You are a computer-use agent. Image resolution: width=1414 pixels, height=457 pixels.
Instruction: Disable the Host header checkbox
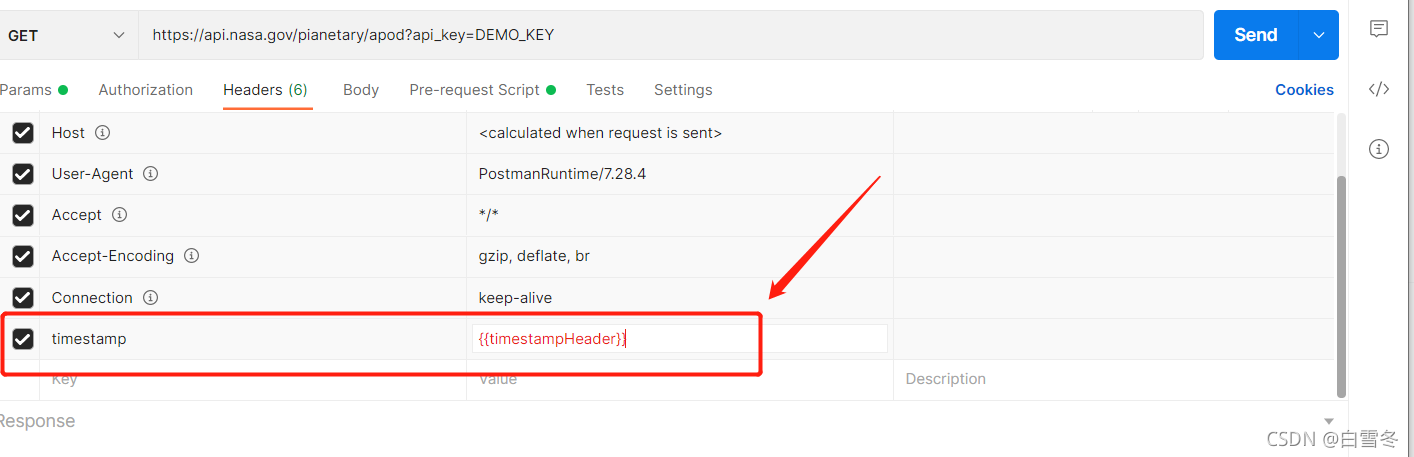coord(23,133)
